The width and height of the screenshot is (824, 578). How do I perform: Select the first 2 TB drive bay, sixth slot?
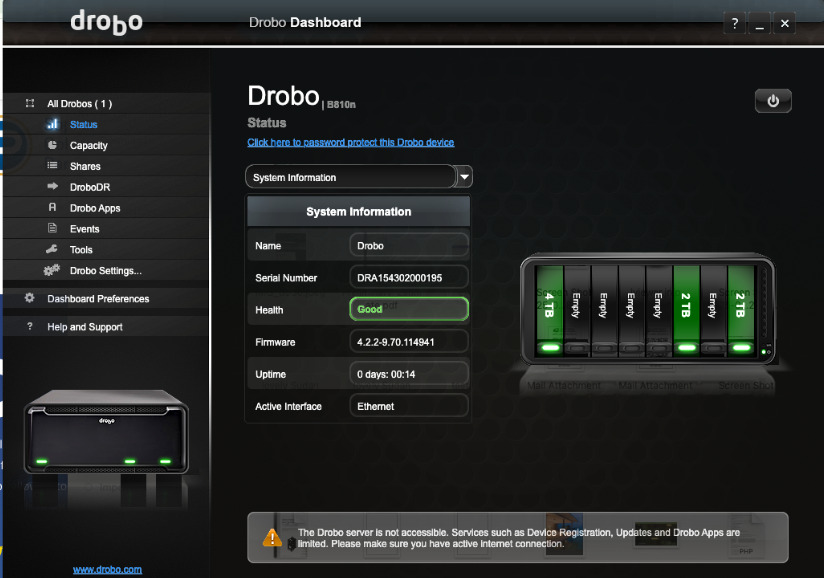click(686, 311)
